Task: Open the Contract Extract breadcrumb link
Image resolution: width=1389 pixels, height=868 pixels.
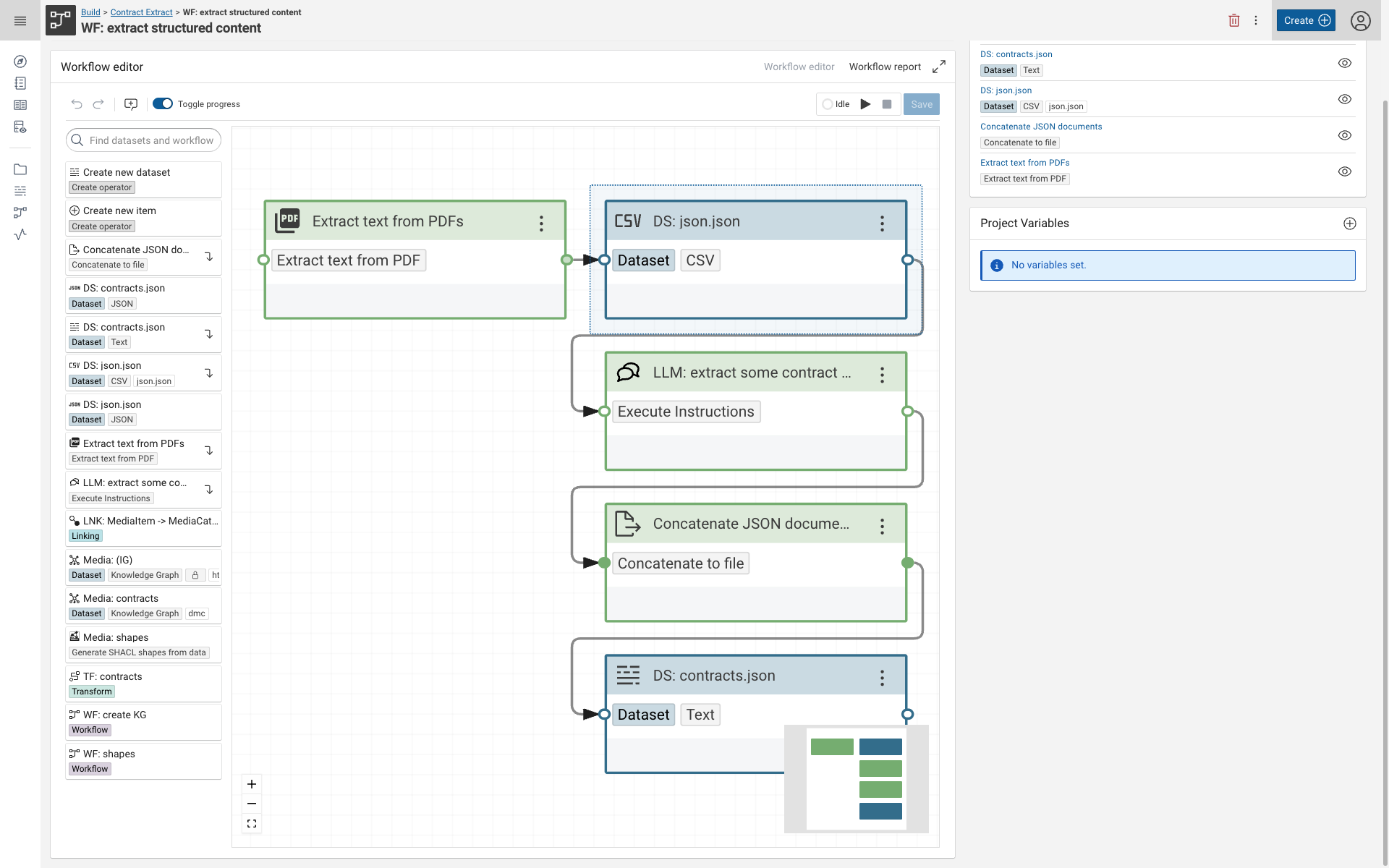Action: coord(141,12)
